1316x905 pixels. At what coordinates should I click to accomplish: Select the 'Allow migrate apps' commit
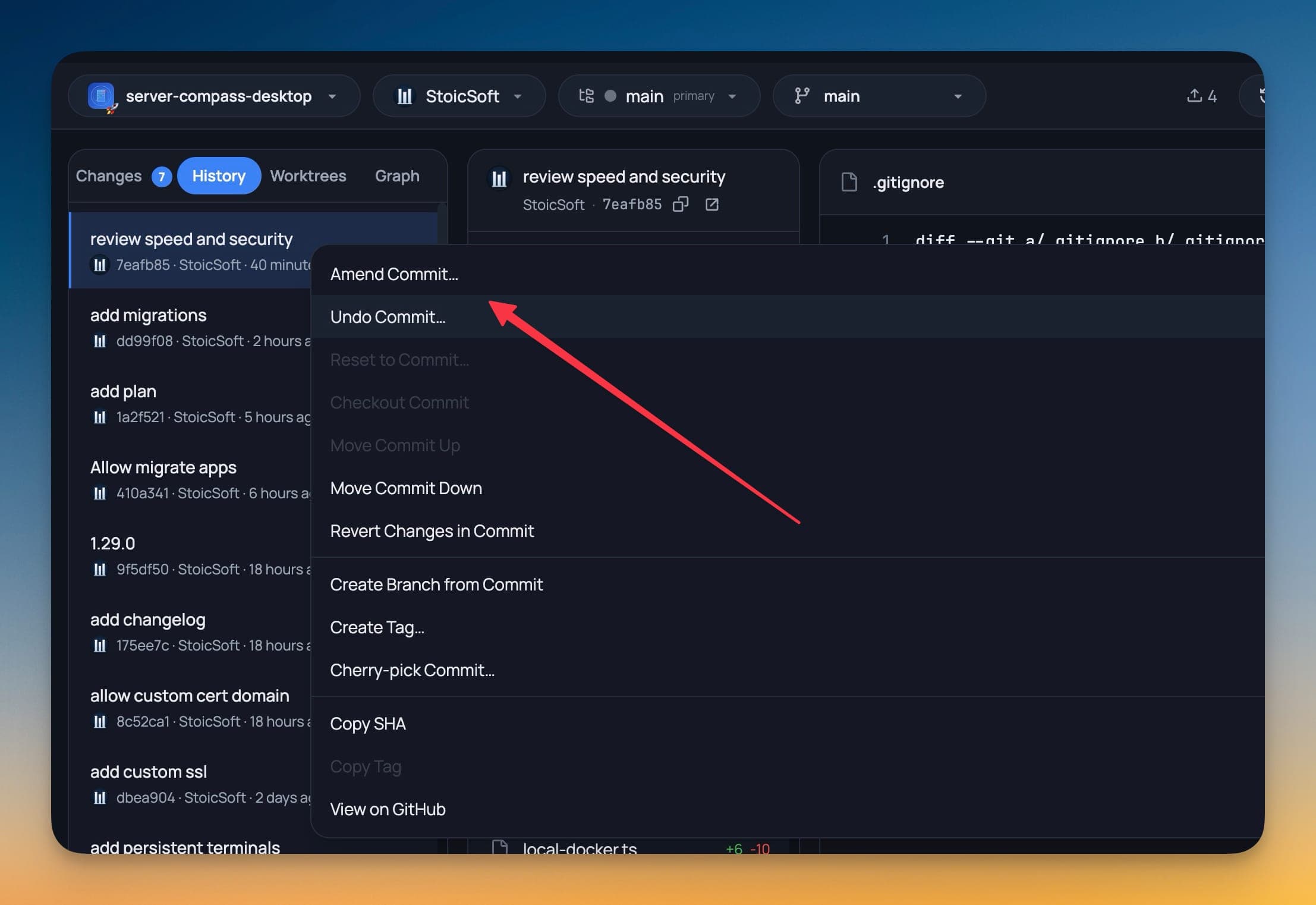(x=190, y=479)
